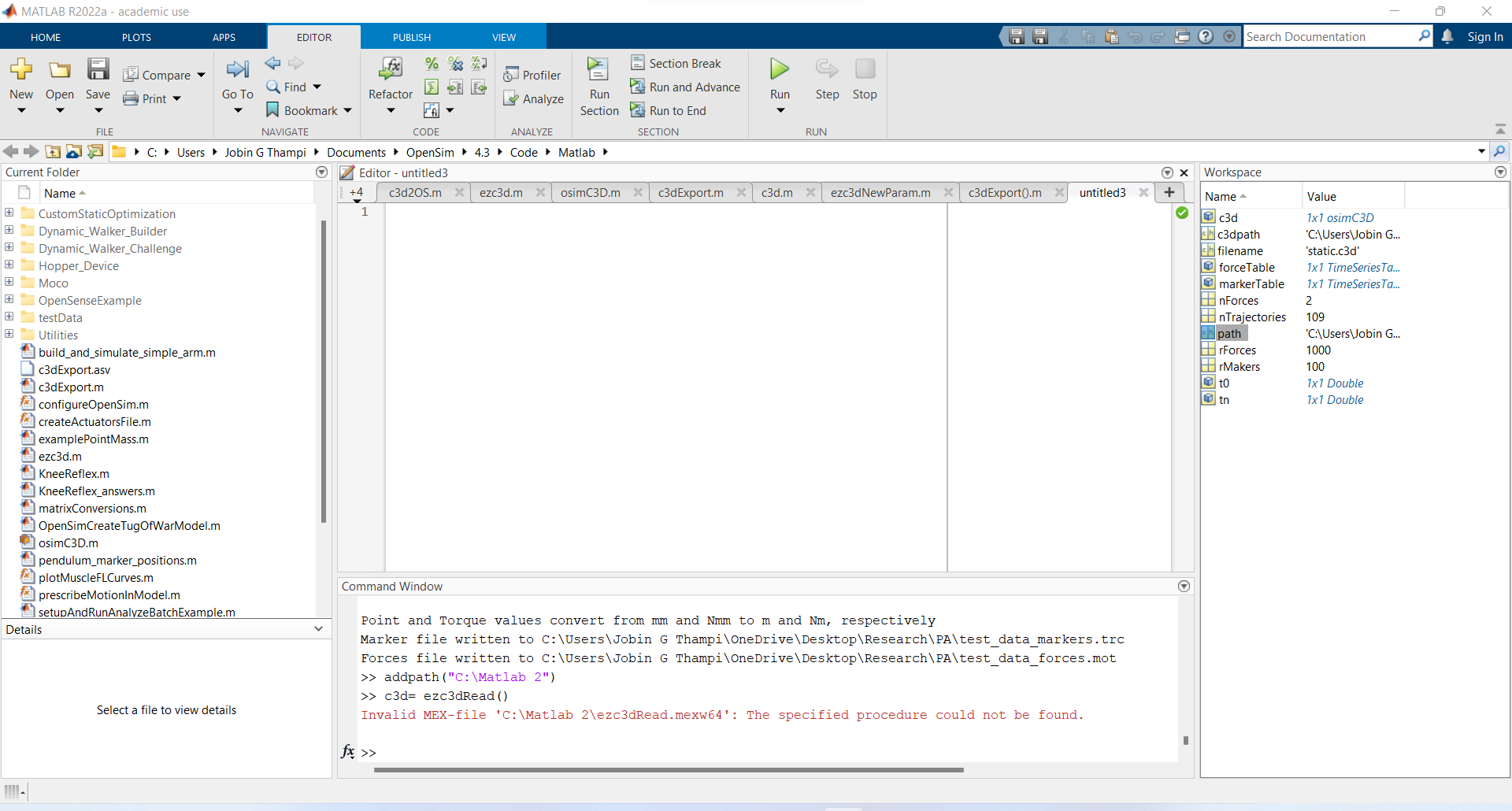Screen dimensions: 1512x811
Task: Switch to the PUBLISH ribbon tab
Action: [x=410, y=37]
